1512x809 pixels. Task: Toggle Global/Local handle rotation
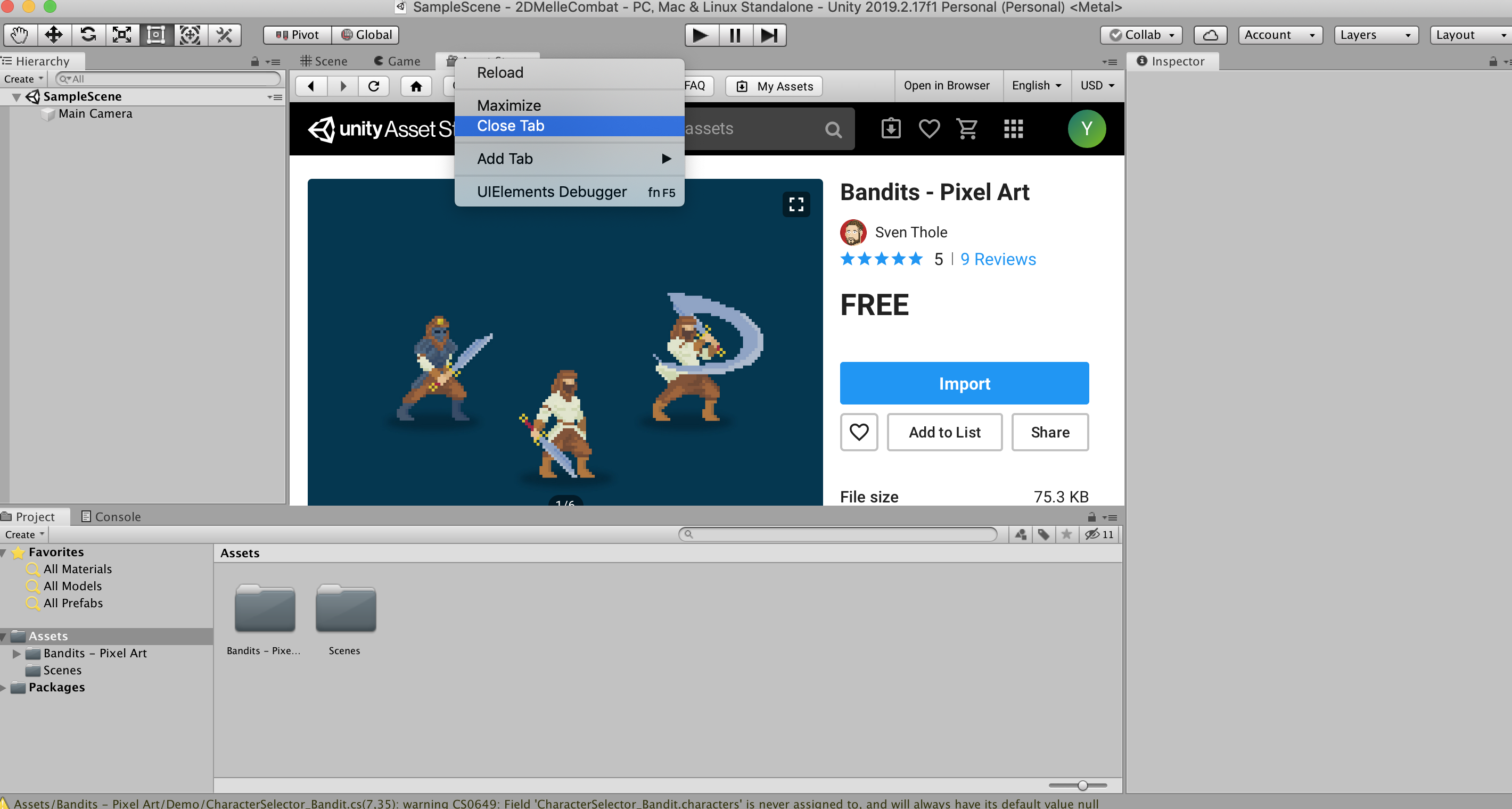366,35
